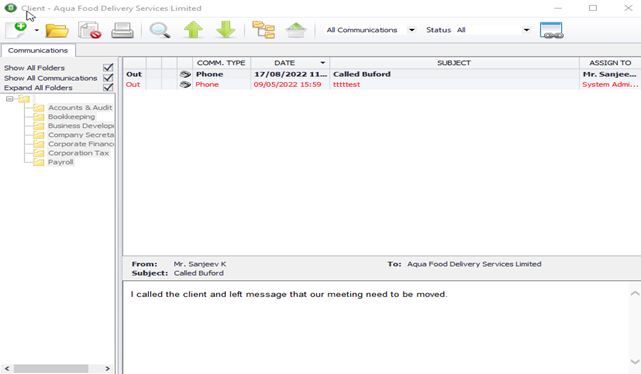The width and height of the screenshot is (641, 374).
Task: Open the dropdown arrow beside new communication
Action: click(x=37, y=30)
